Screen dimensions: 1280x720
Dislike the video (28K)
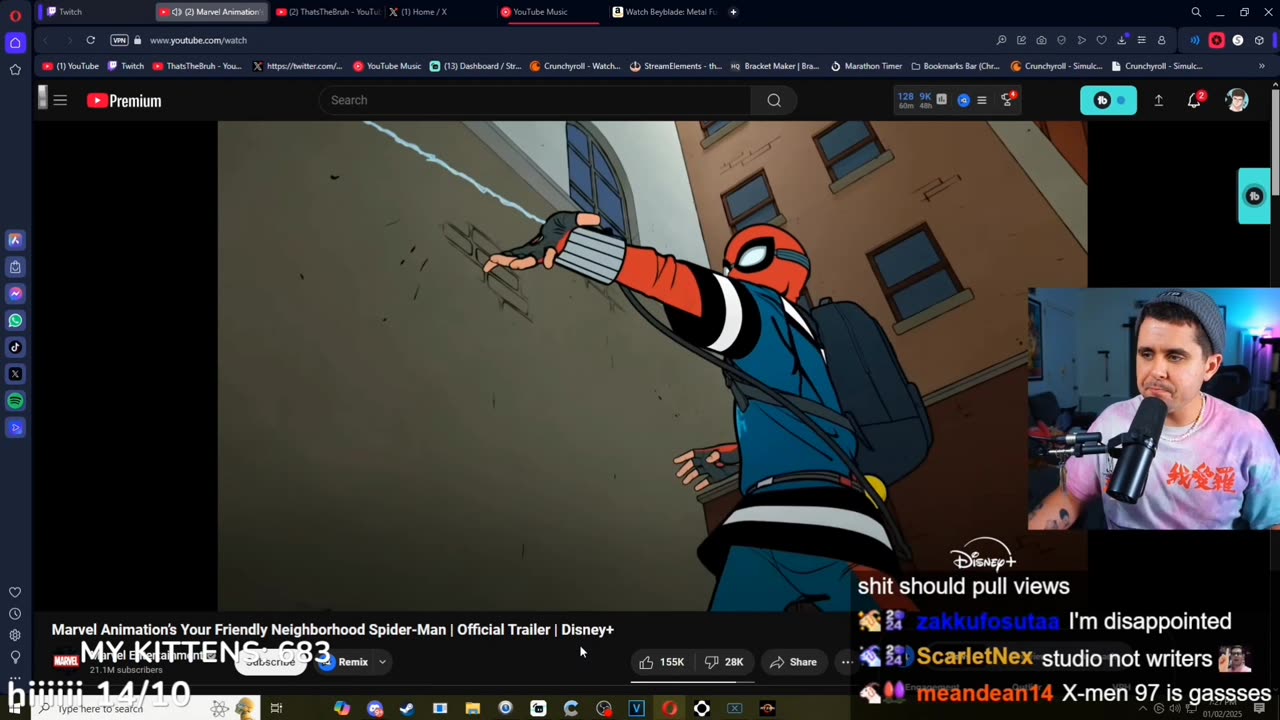coord(724,662)
